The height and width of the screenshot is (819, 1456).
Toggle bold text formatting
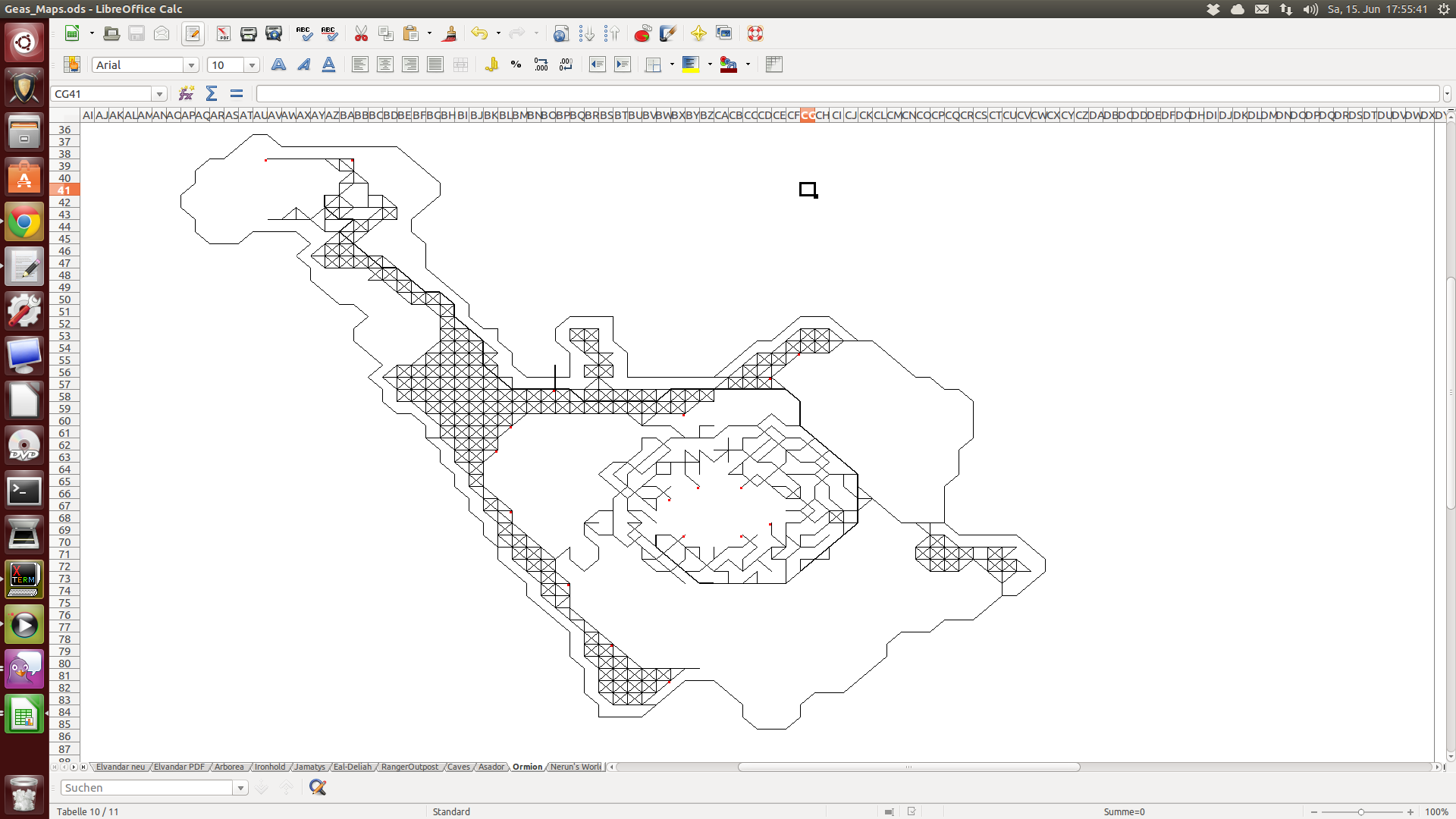[278, 65]
